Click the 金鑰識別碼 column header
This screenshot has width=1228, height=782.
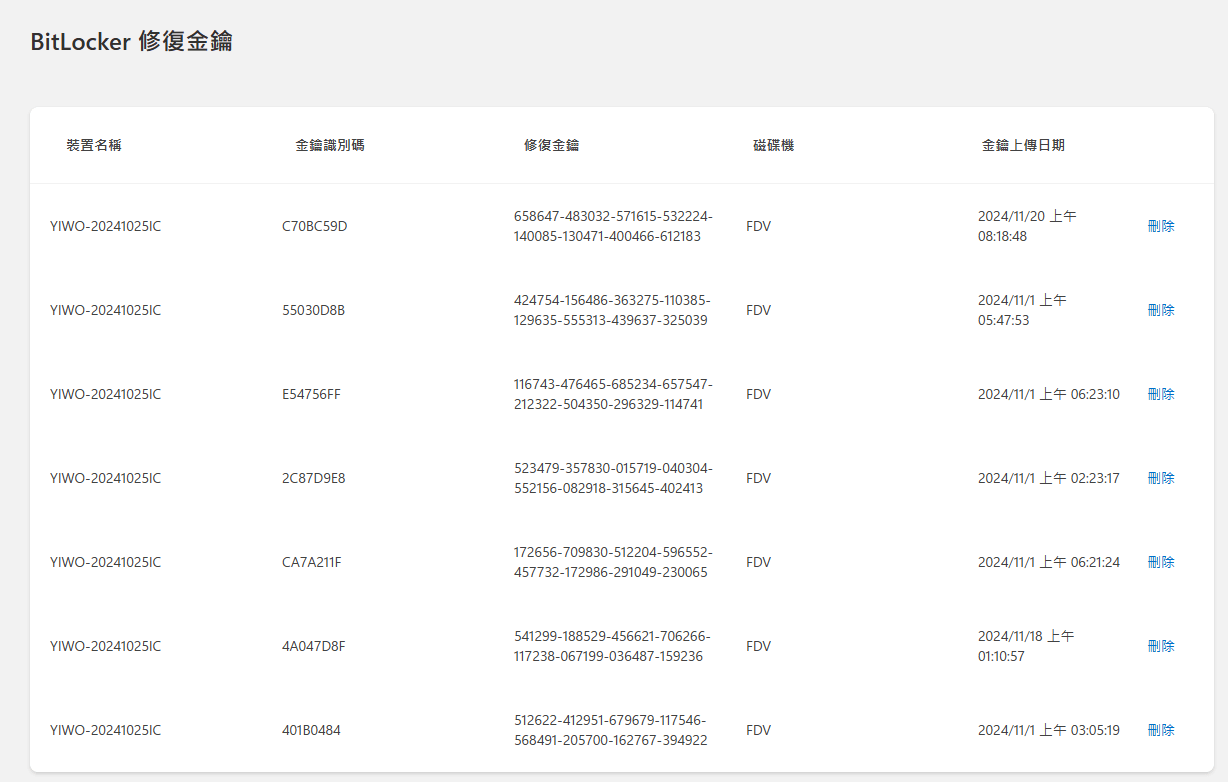click(330, 145)
